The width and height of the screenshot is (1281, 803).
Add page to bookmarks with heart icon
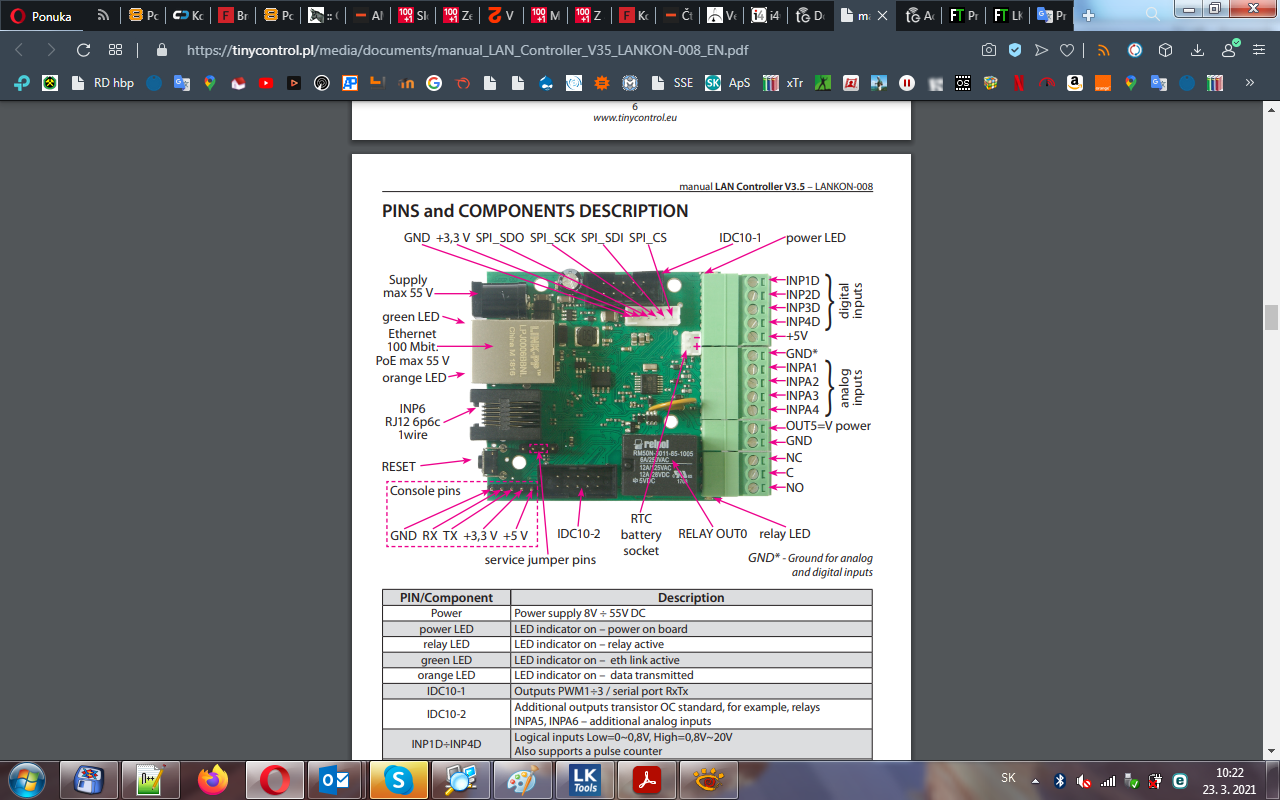coord(1067,50)
